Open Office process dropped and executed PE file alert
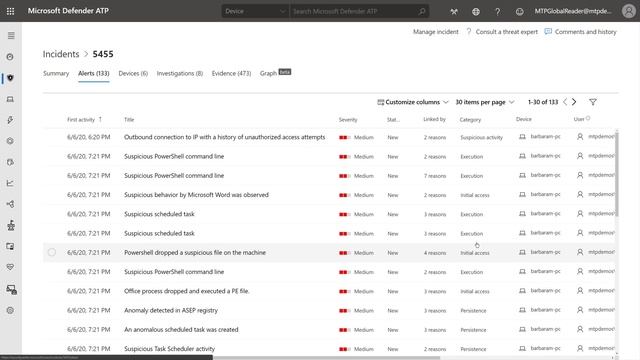Viewport: 640px width, 360px height. click(187, 291)
